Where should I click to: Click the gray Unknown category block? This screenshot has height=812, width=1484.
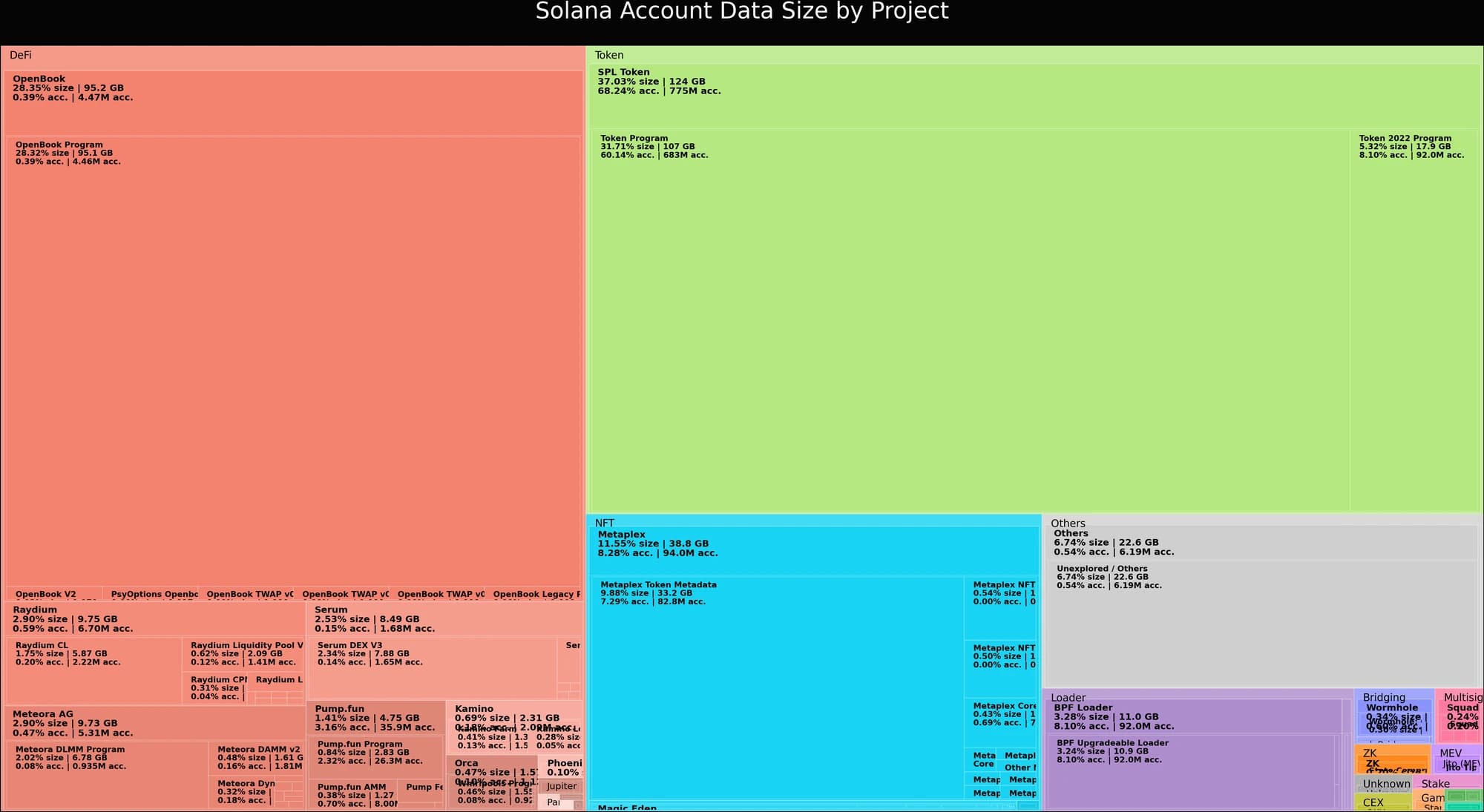point(1383,784)
